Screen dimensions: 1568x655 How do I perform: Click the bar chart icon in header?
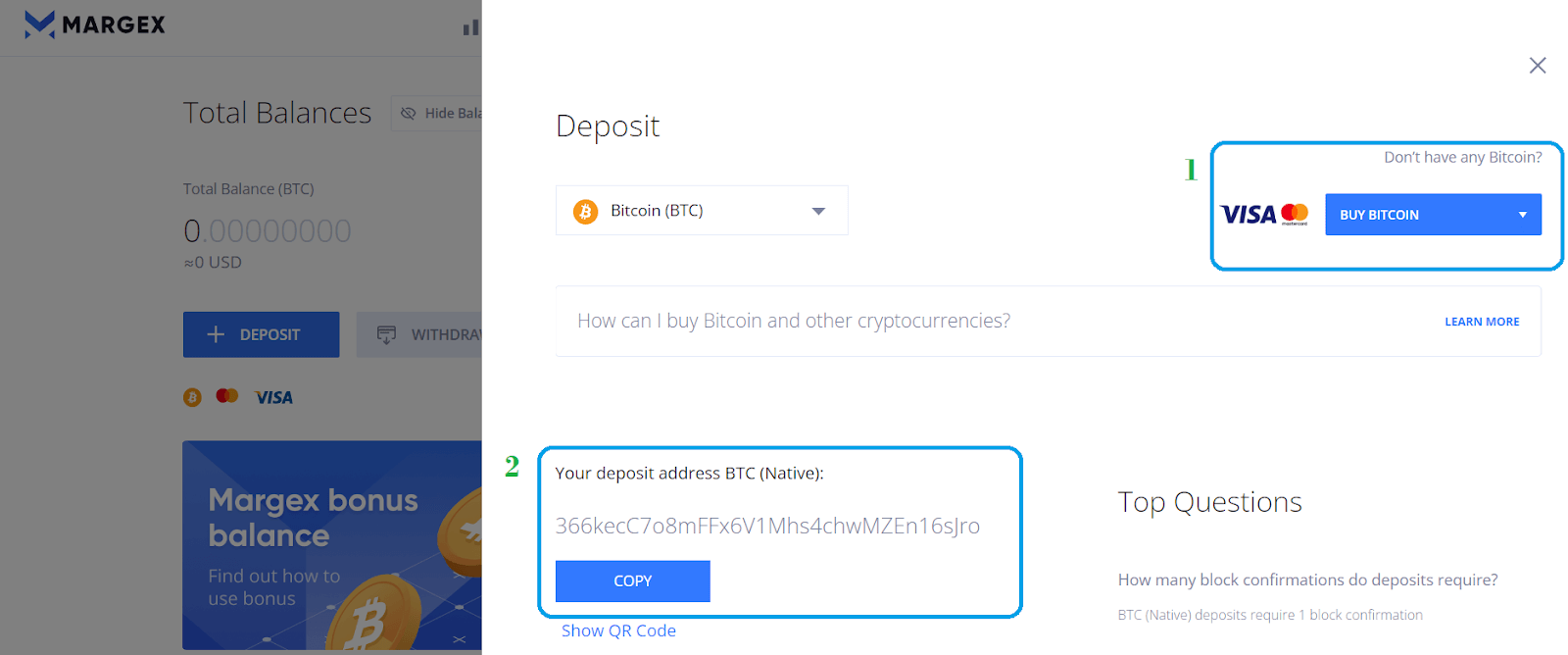click(x=471, y=27)
